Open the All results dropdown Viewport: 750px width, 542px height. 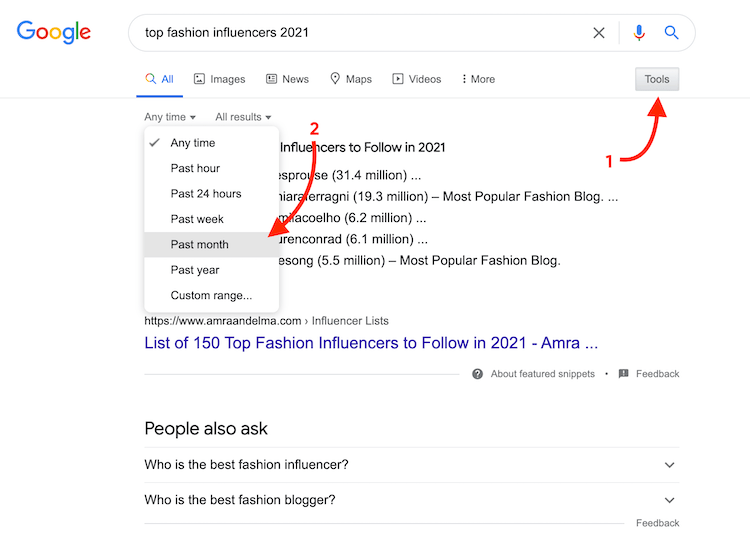point(243,117)
